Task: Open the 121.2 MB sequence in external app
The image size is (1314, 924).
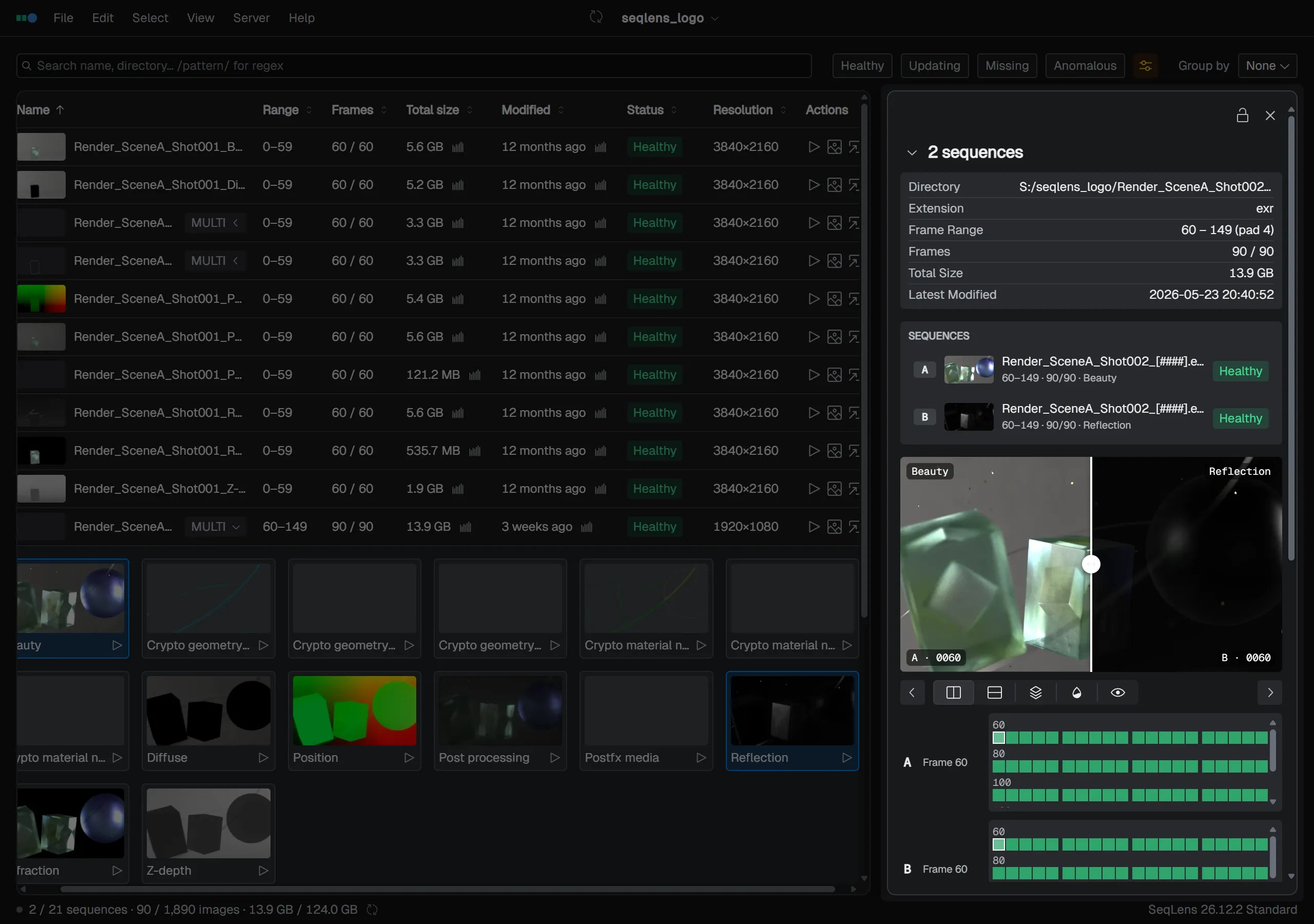Action: (x=854, y=375)
